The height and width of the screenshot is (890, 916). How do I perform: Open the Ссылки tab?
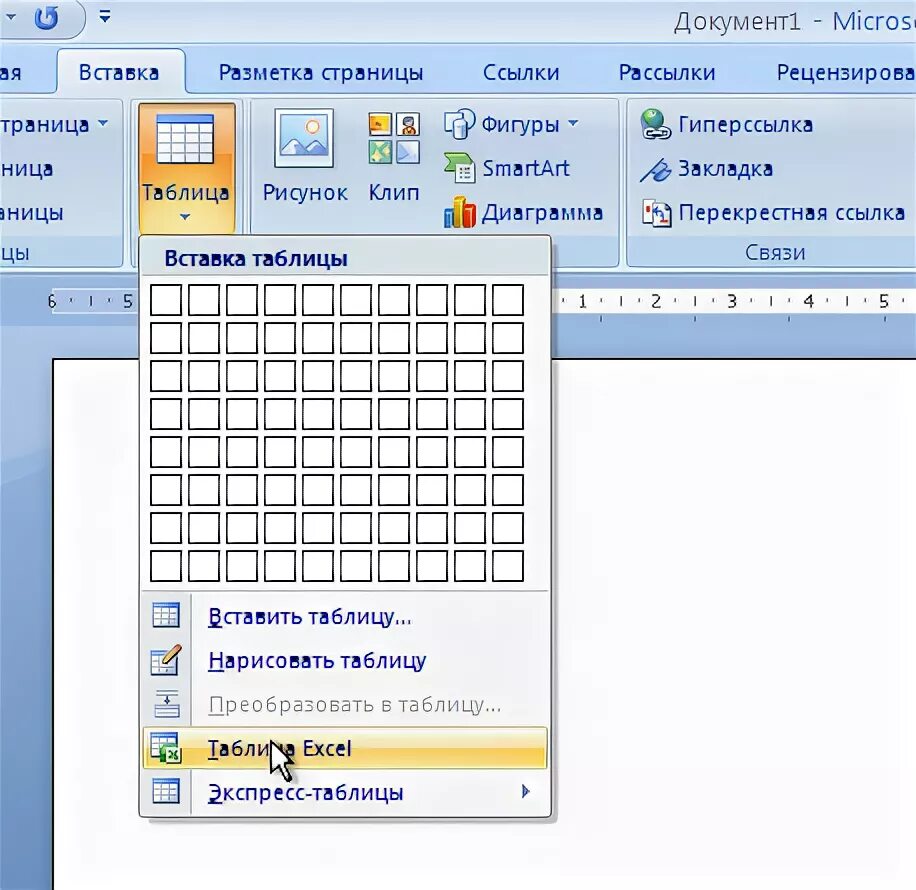521,72
